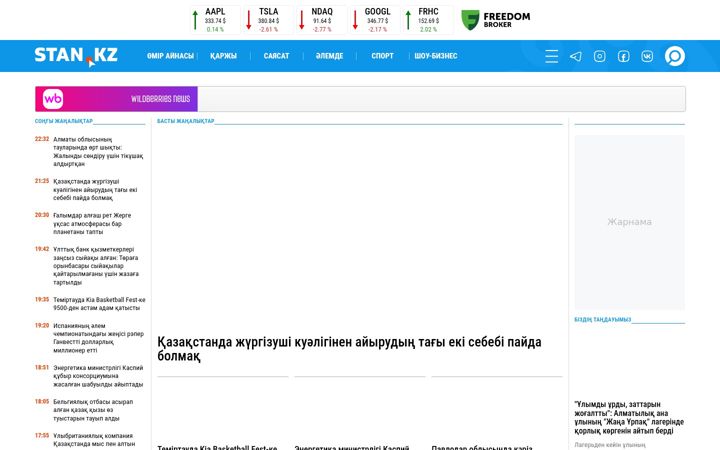Click the Wildberries wb logo banner
Image resolution: width=720 pixels, height=450 pixels.
116,99
